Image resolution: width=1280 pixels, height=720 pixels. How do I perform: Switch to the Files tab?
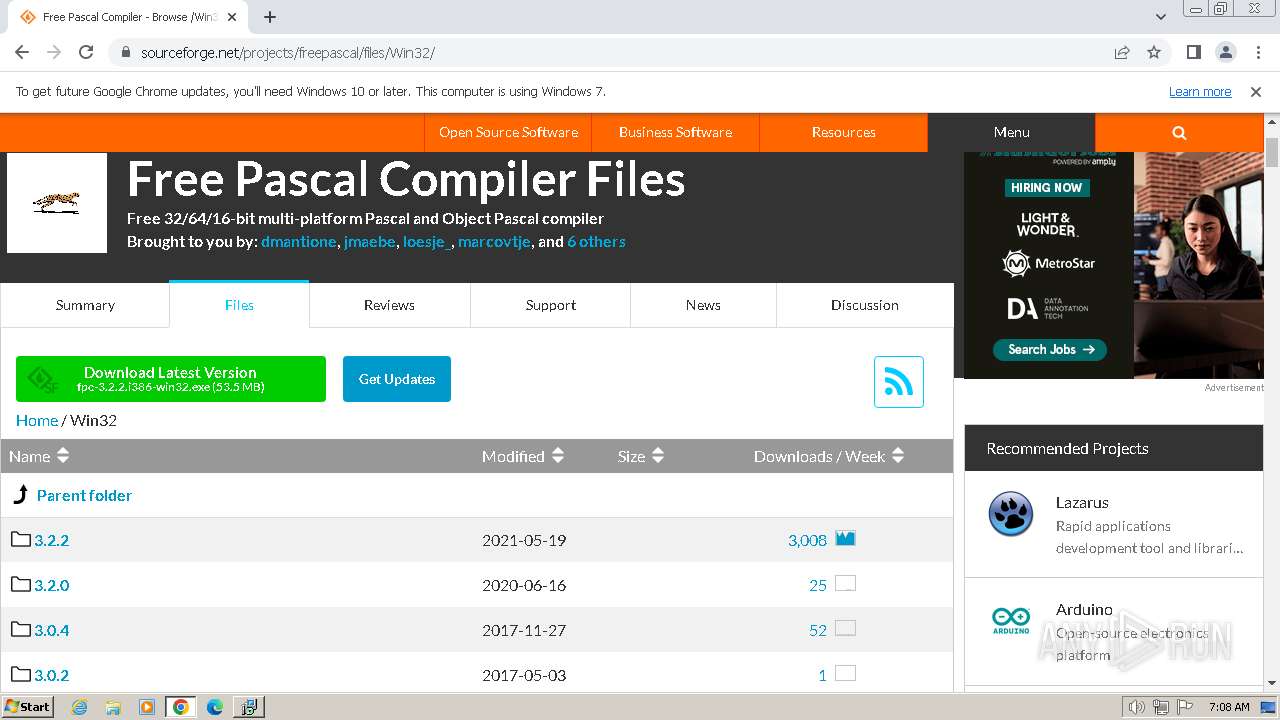tap(239, 305)
